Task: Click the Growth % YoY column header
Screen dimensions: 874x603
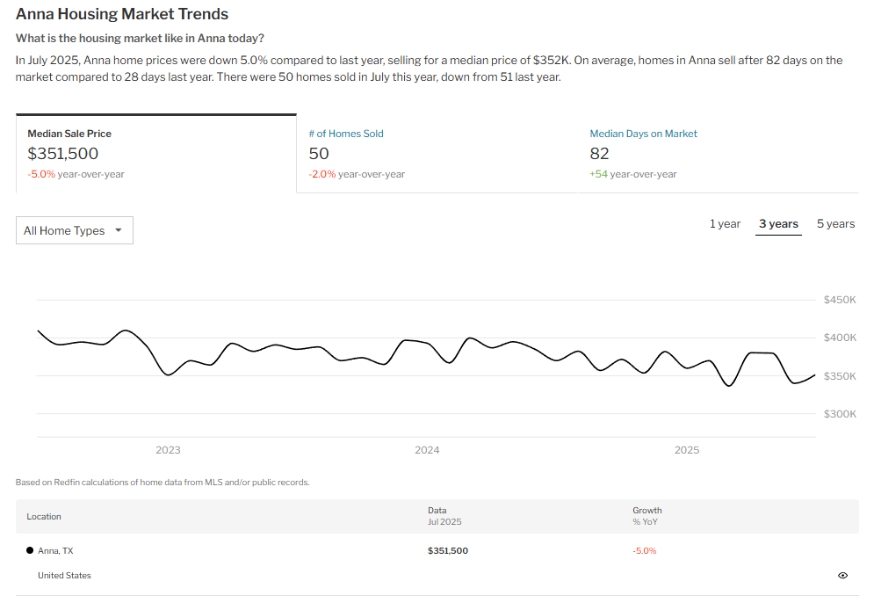Action: pyautogui.click(x=647, y=516)
